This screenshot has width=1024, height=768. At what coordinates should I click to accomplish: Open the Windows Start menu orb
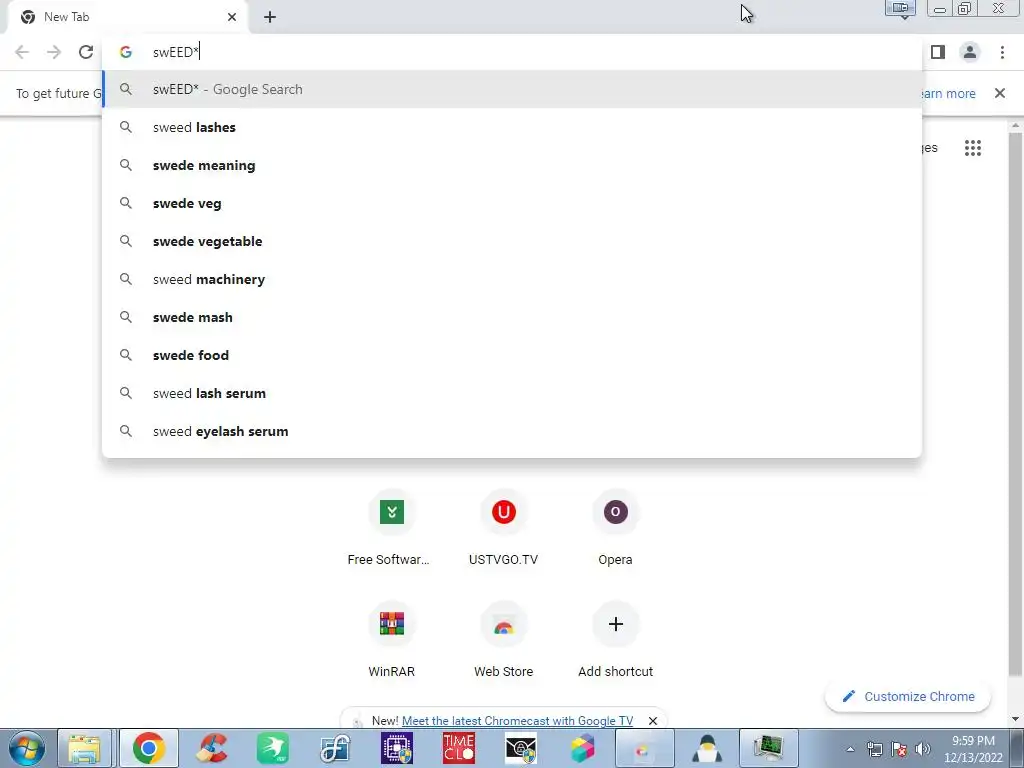click(27, 748)
